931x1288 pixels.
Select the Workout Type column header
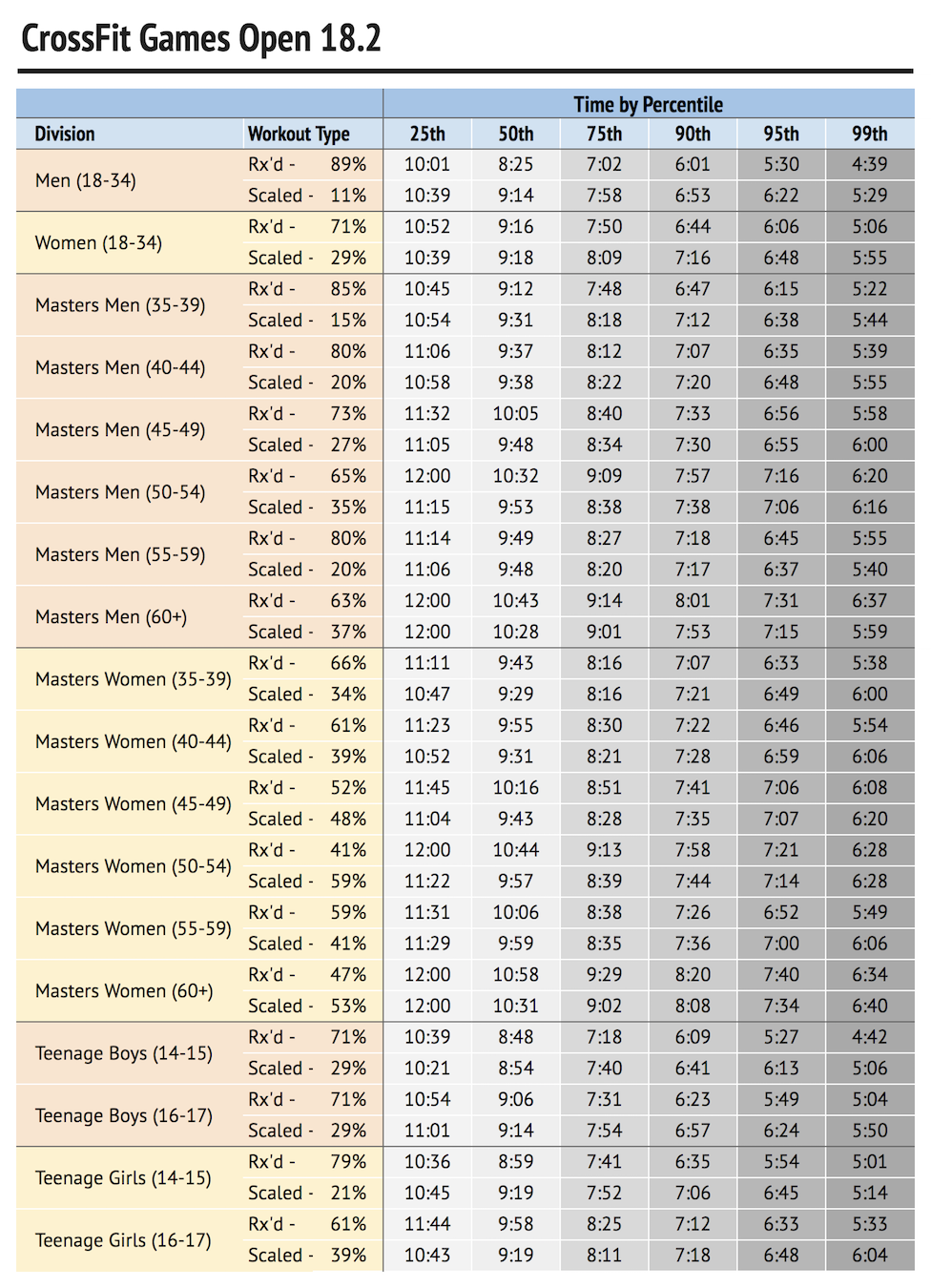pos(299,134)
